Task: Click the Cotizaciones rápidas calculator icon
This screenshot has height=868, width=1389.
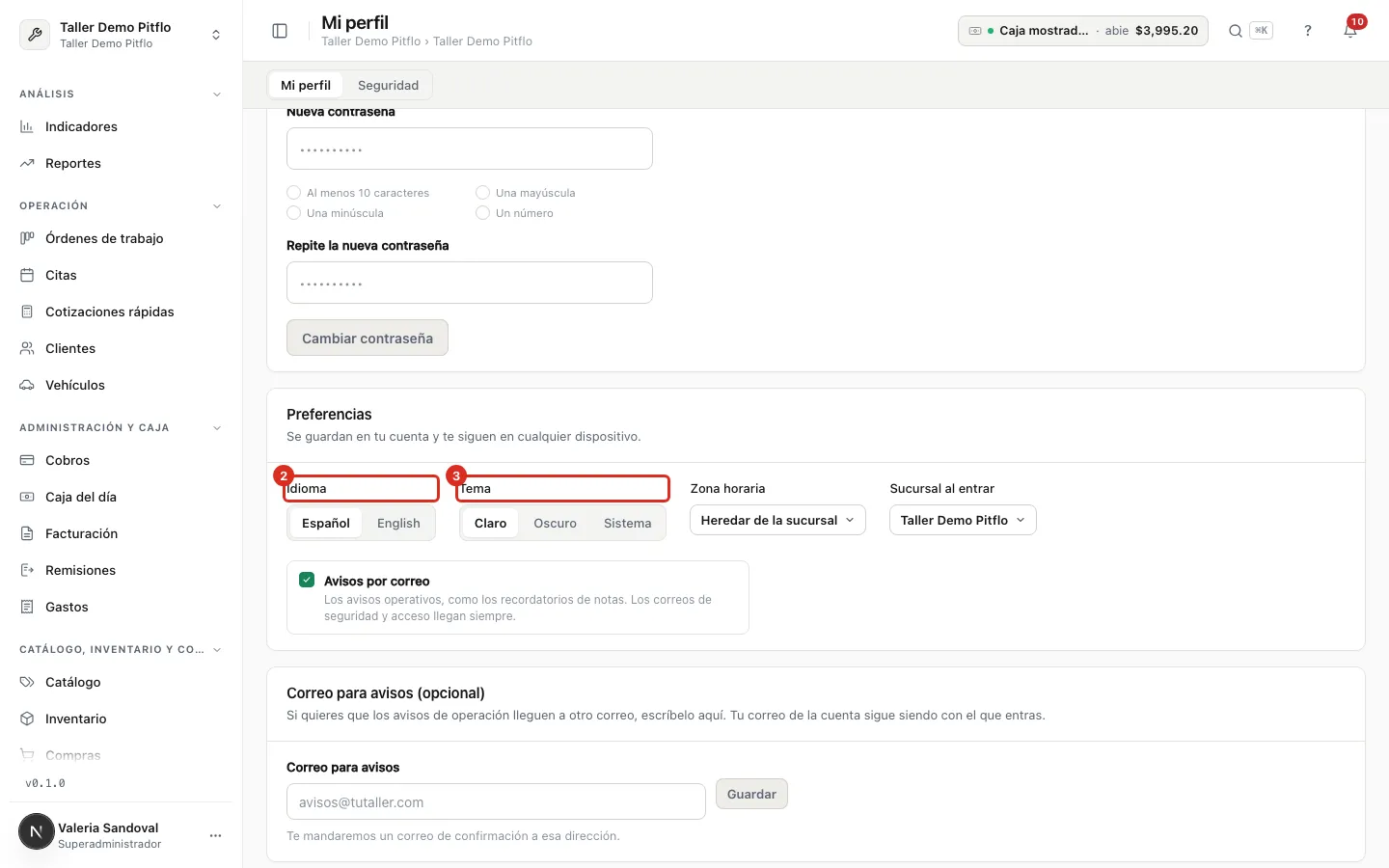Action: point(27,312)
